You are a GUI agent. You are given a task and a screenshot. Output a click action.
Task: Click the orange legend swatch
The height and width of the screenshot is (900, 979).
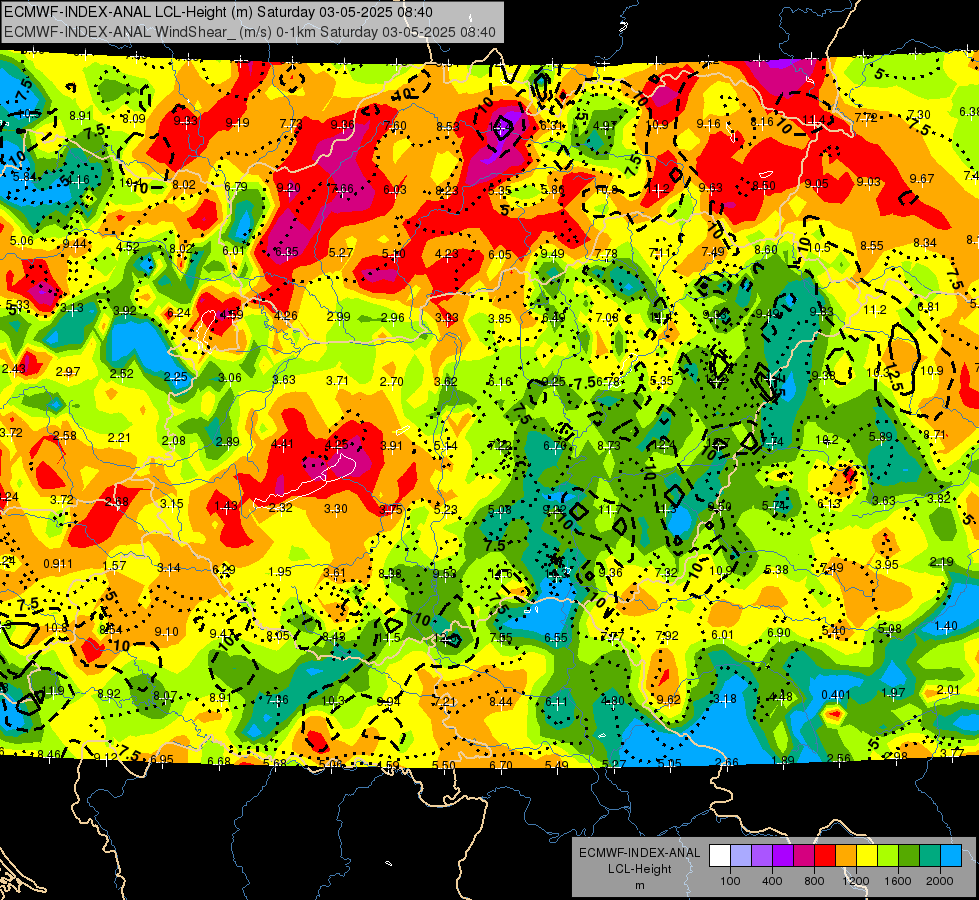pyautogui.click(x=846, y=856)
